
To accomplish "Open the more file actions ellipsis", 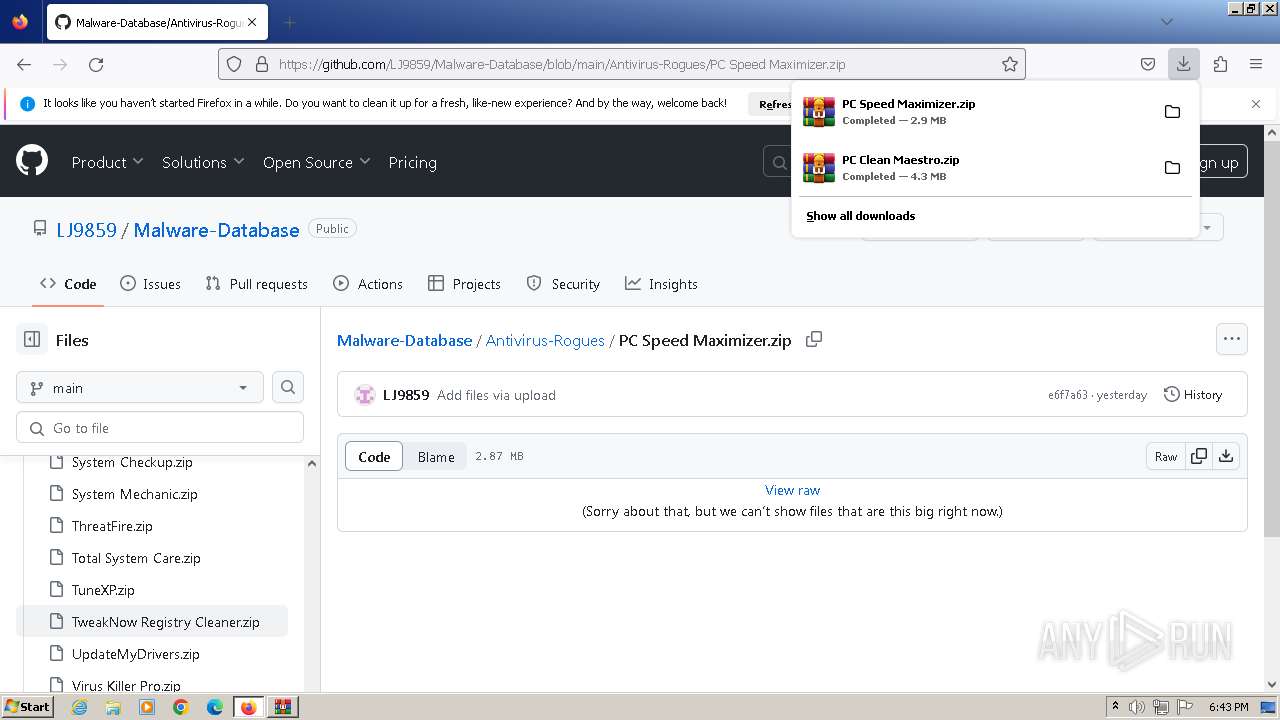I will point(1232,339).
